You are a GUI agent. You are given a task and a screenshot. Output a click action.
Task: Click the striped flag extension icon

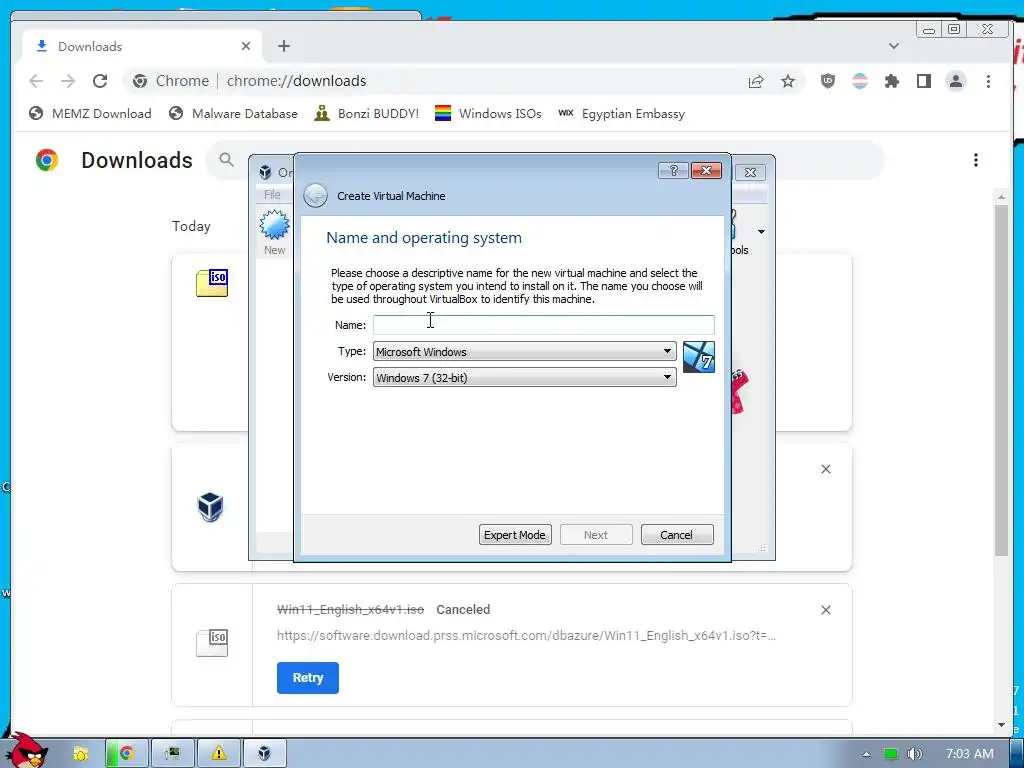[x=860, y=81]
